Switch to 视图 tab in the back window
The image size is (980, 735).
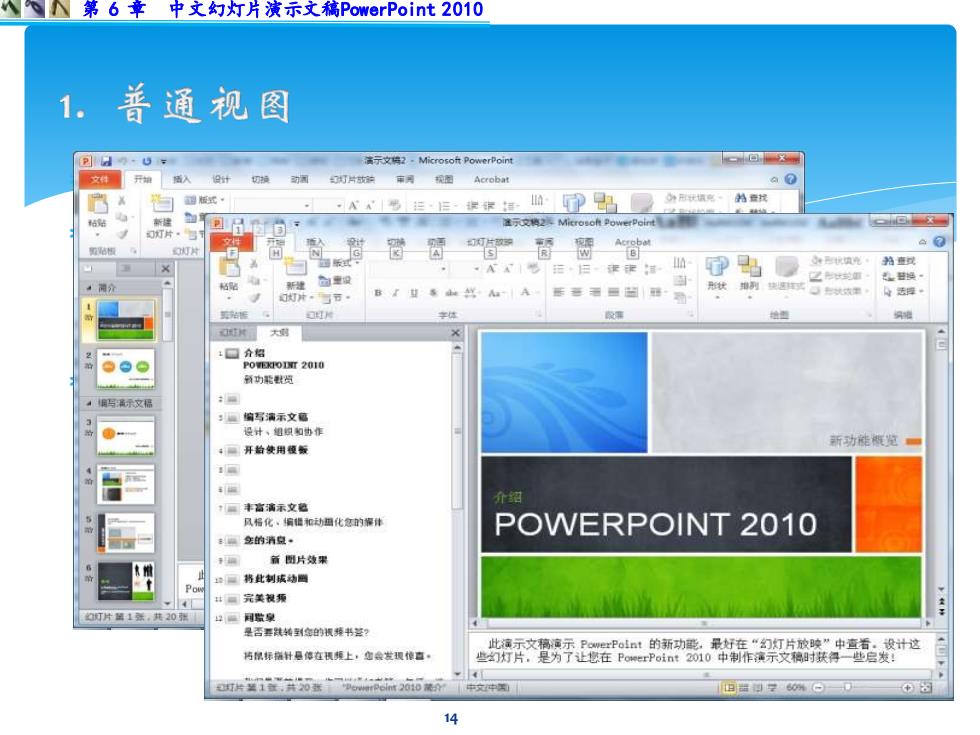pos(444,179)
